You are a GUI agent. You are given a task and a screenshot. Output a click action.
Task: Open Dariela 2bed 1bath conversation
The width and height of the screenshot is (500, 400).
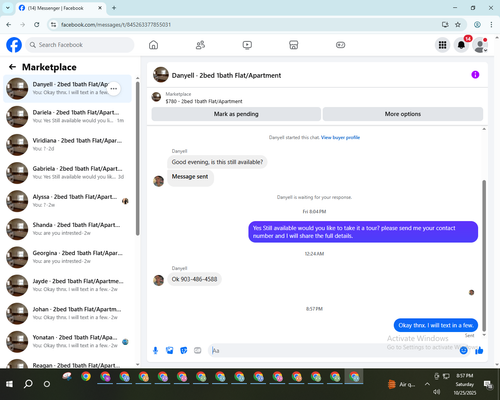pos(67,117)
